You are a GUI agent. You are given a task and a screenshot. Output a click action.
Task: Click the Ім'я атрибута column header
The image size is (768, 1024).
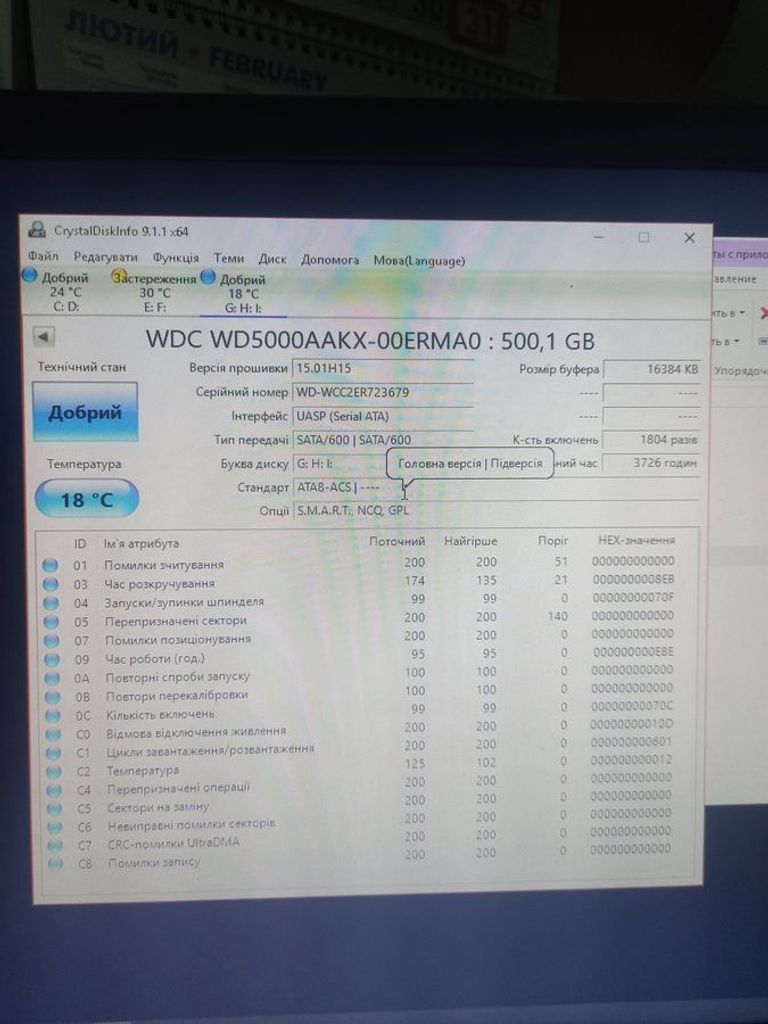141,543
